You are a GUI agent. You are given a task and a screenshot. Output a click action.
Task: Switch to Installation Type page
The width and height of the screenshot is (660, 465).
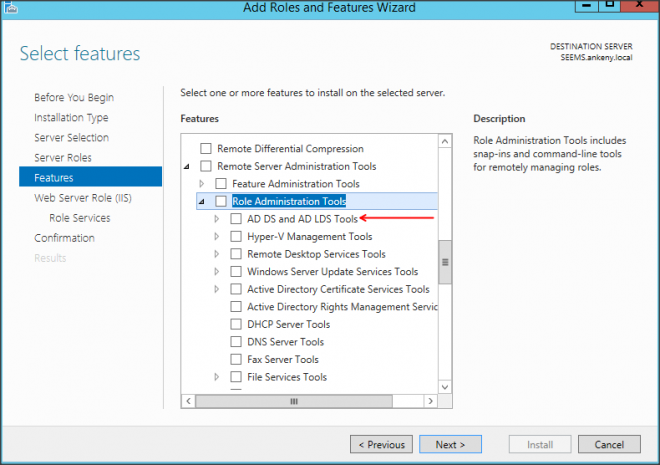coord(71,118)
